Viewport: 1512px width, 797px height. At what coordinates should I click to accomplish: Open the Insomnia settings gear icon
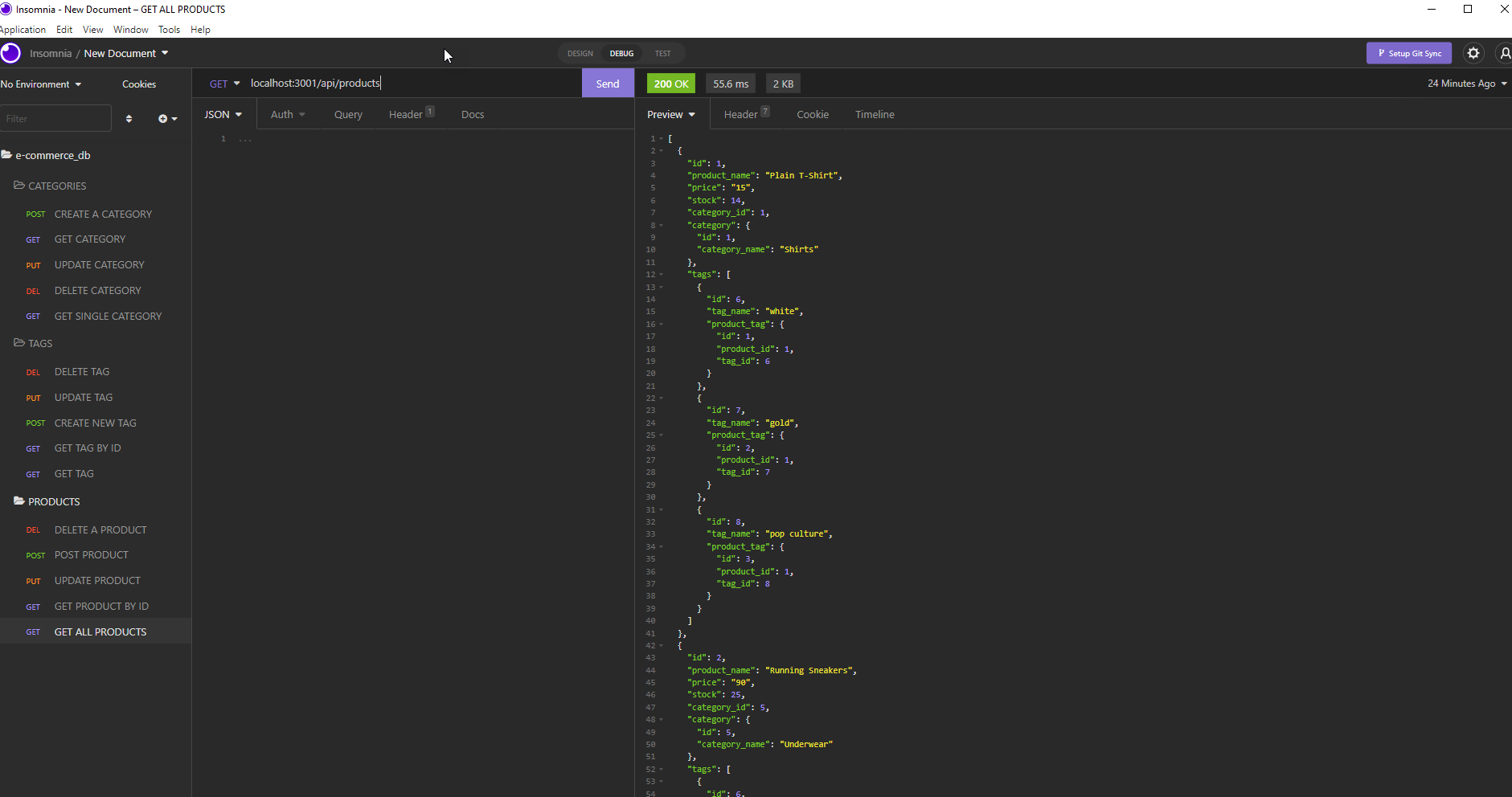click(1474, 53)
